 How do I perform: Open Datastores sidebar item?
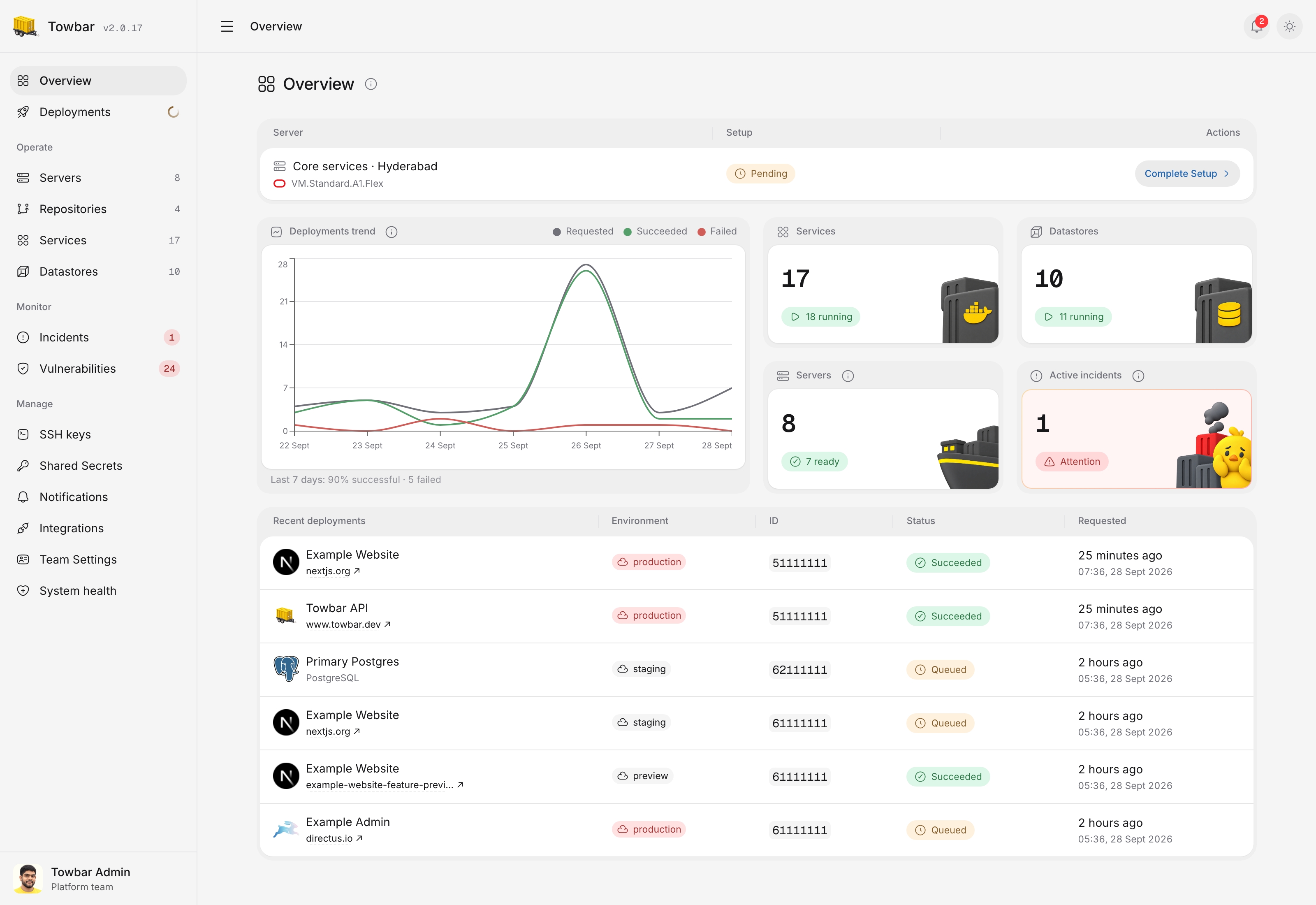[x=98, y=271]
